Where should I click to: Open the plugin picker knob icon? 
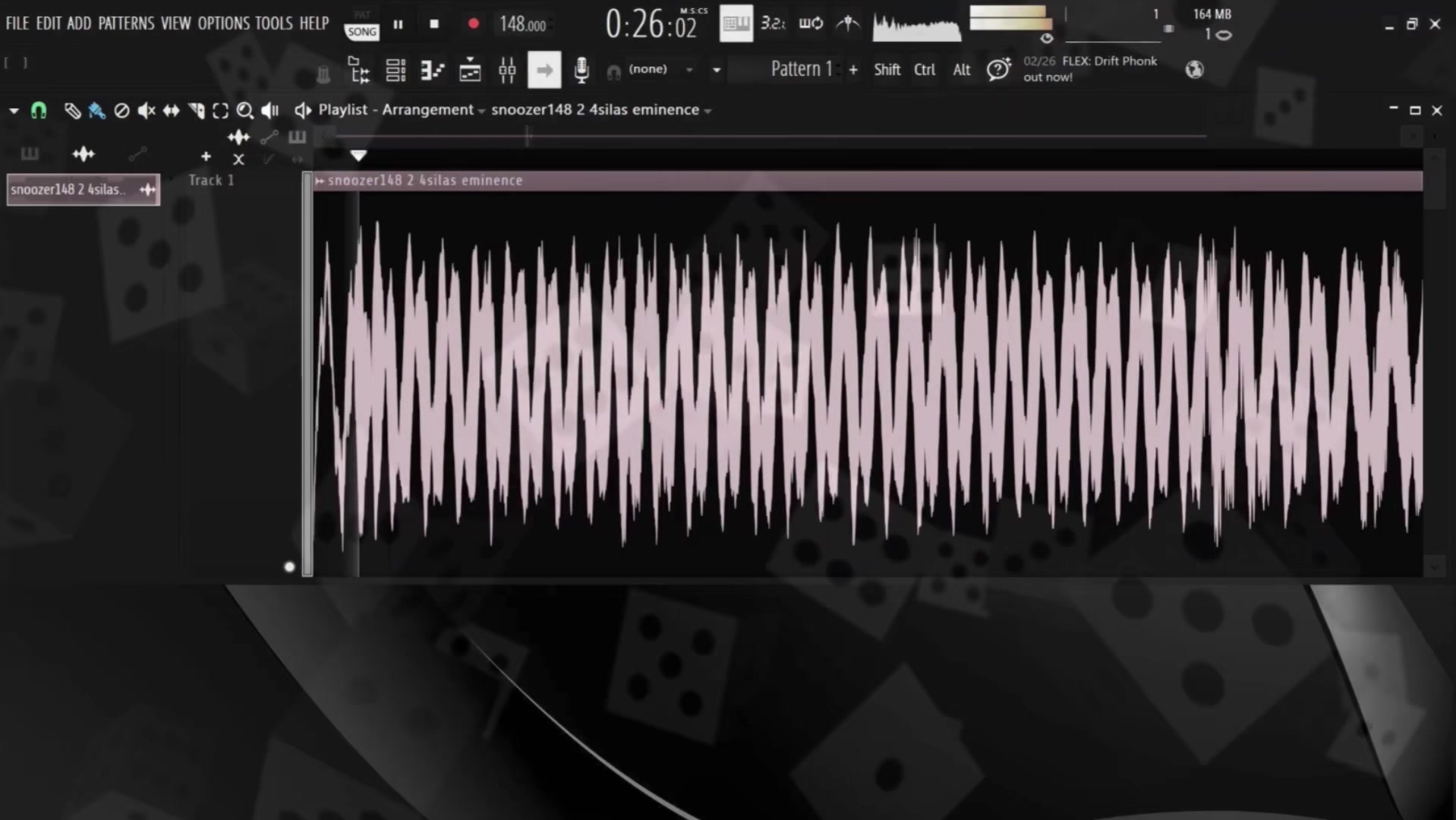[323, 74]
